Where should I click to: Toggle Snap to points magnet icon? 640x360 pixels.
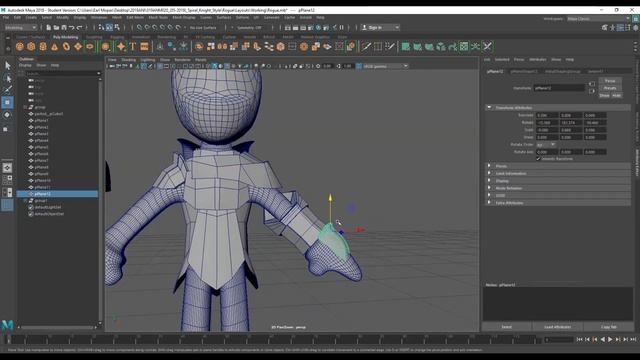pos(155,27)
